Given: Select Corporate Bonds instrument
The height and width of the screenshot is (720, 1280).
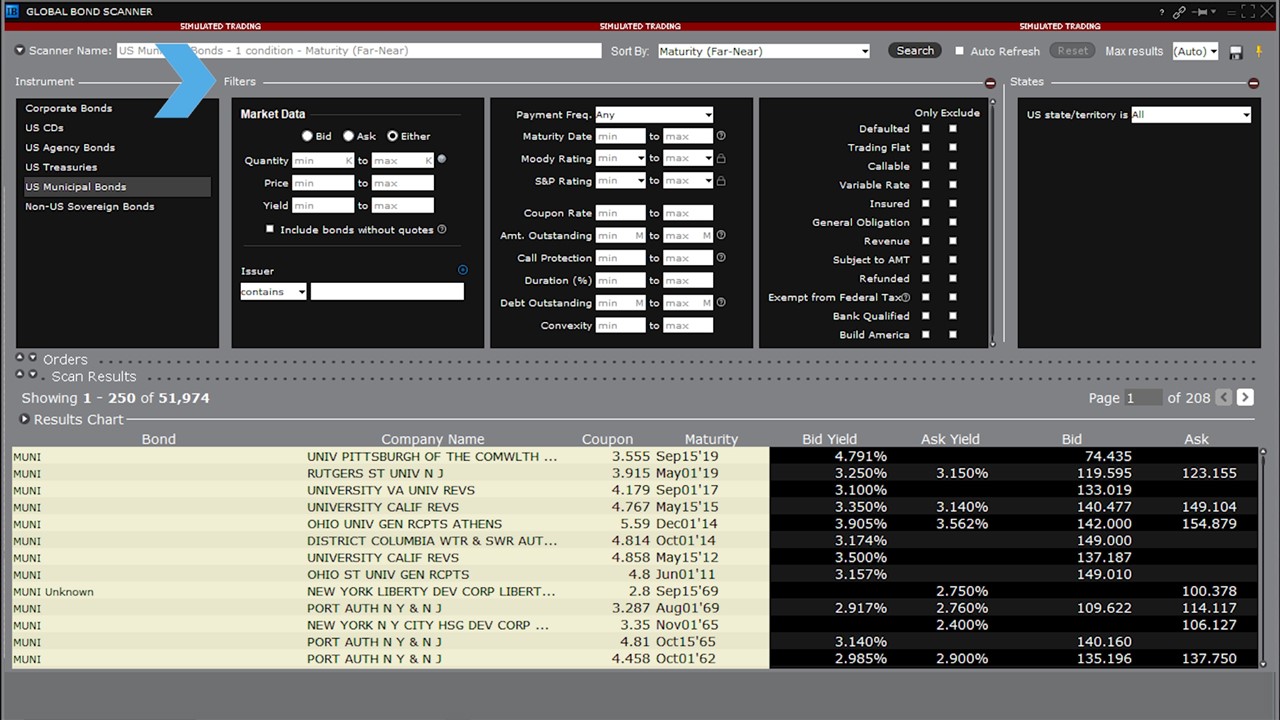Looking at the screenshot, I should pyautogui.click(x=69, y=108).
